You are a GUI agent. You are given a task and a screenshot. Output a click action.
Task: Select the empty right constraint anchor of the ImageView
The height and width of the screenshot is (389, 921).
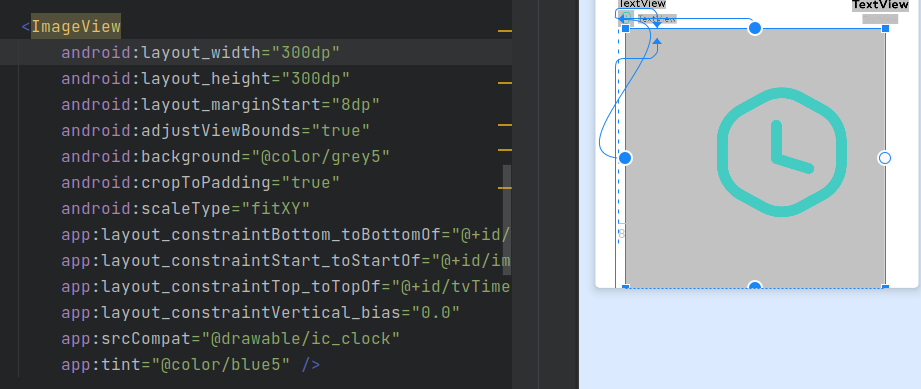[x=885, y=157]
